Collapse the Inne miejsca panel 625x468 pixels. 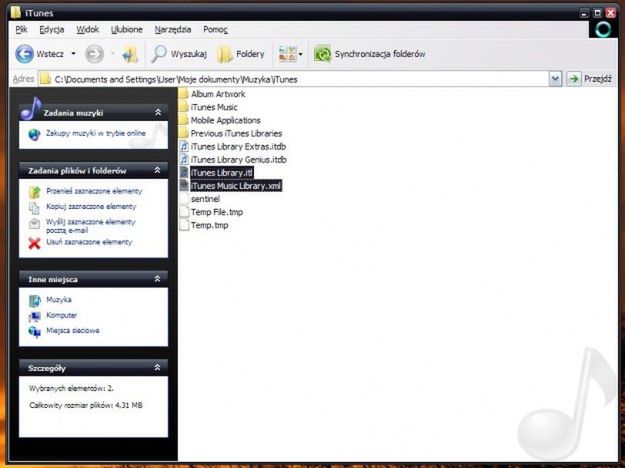click(x=157, y=279)
